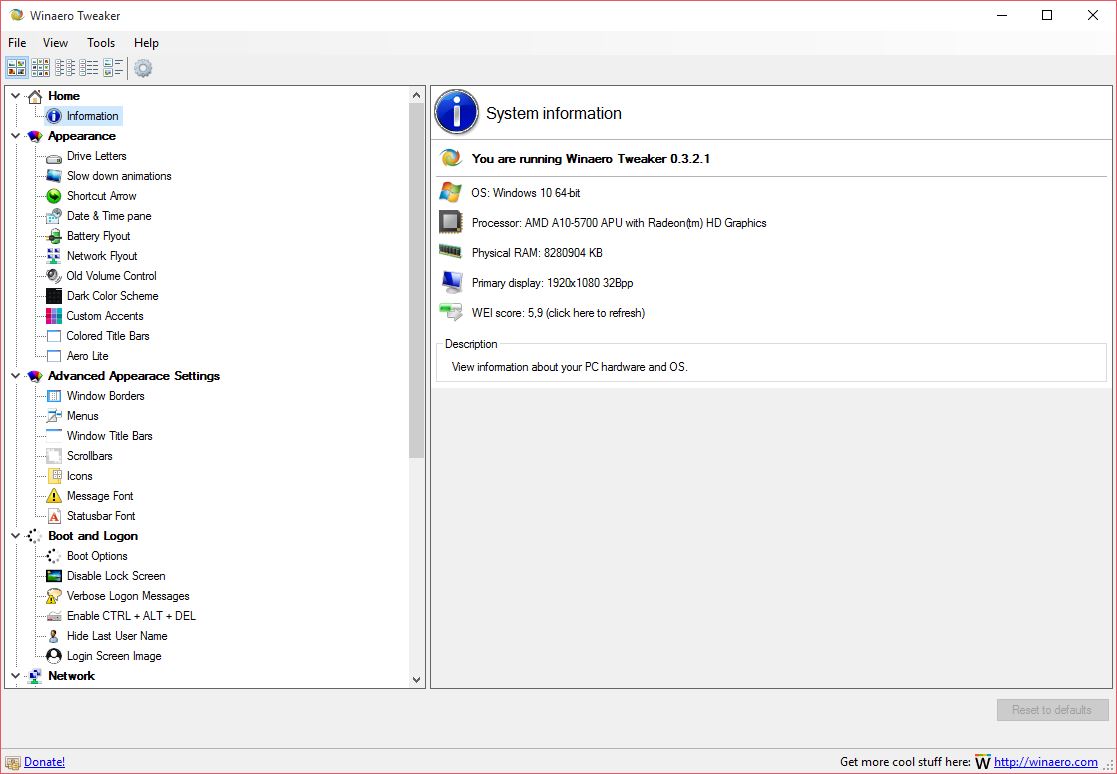Click the Login Screen Image icon
The height and width of the screenshot is (774, 1117).
point(54,656)
